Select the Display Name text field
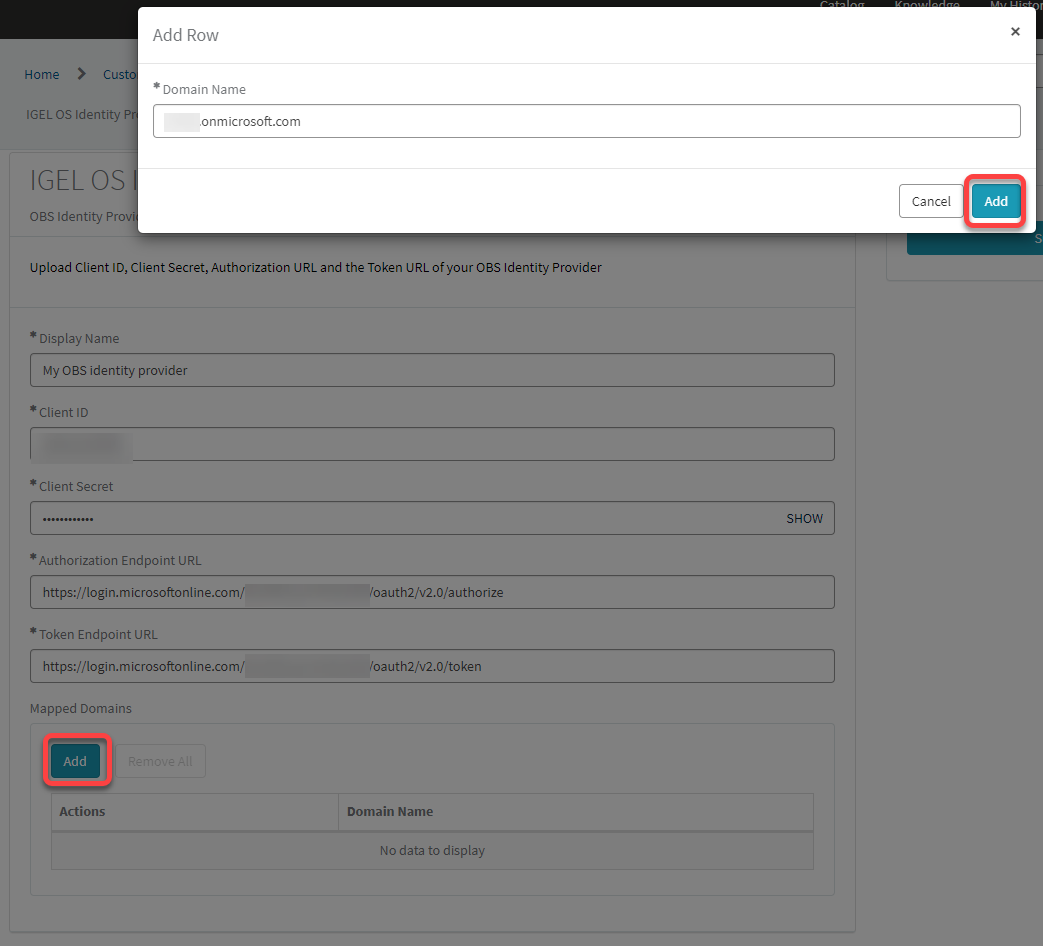Image resolution: width=1043 pixels, height=946 pixels. click(x=432, y=370)
